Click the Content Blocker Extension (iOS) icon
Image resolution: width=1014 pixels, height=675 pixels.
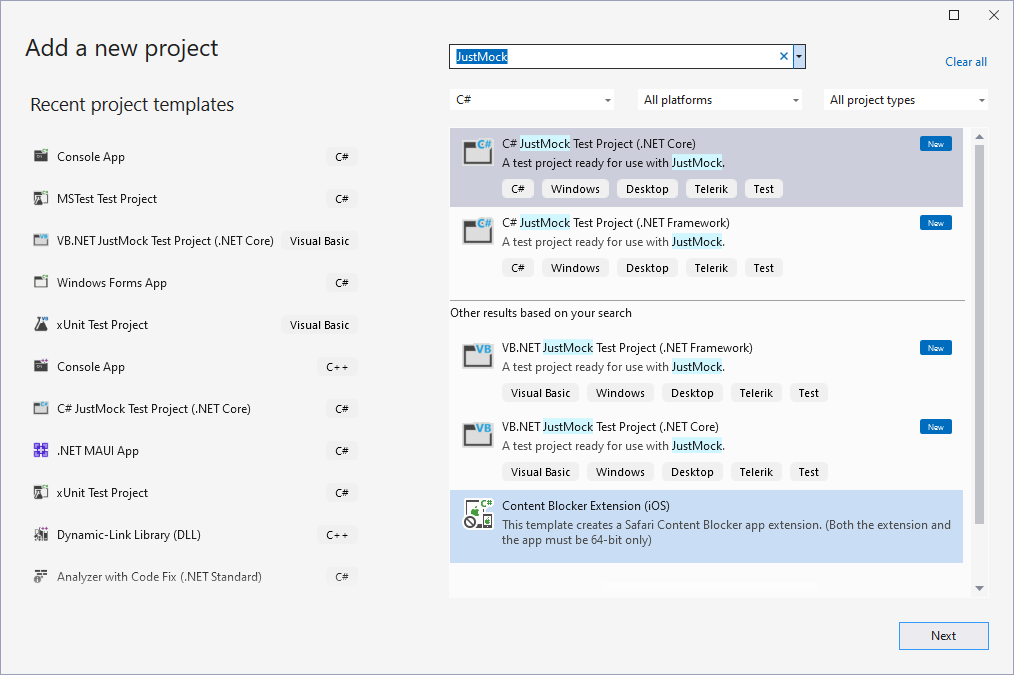click(x=477, y=513)
